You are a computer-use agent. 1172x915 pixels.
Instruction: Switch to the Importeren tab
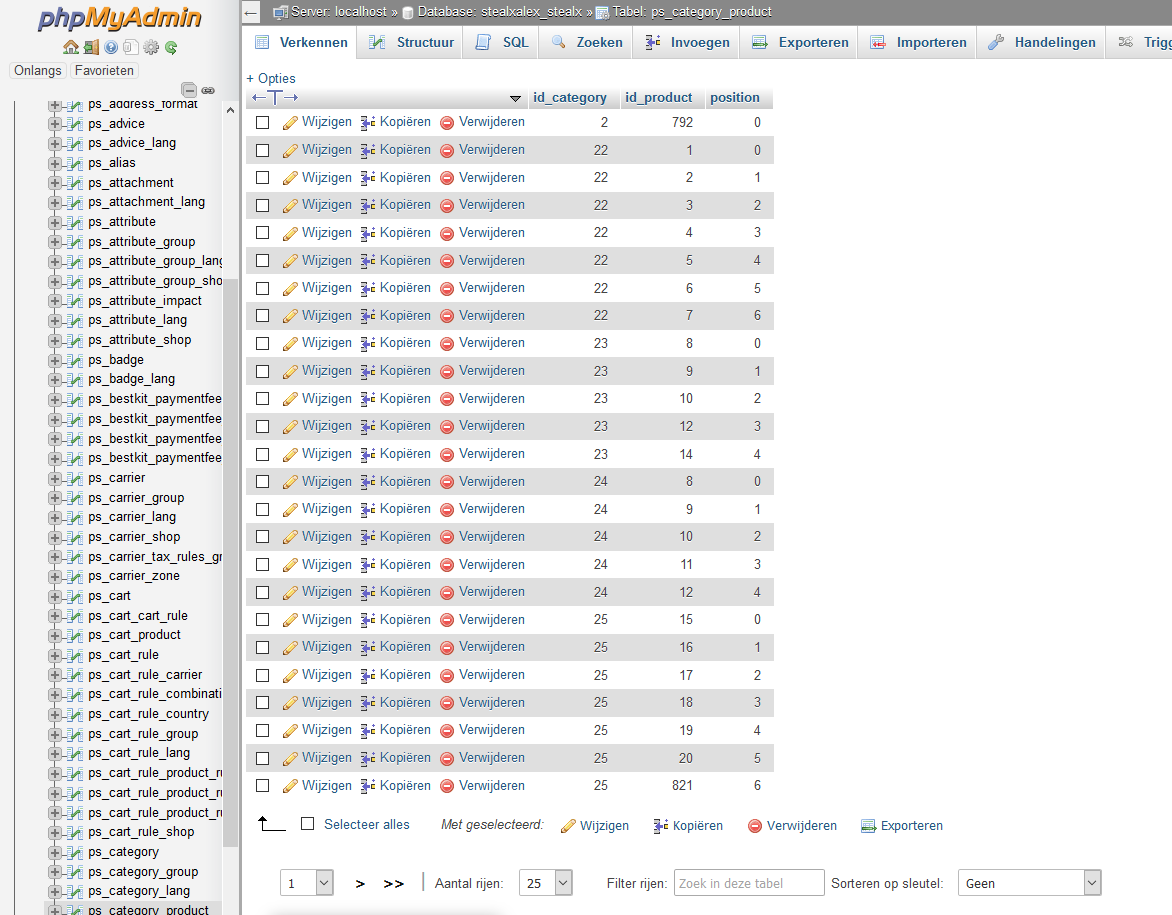point(918,43)
